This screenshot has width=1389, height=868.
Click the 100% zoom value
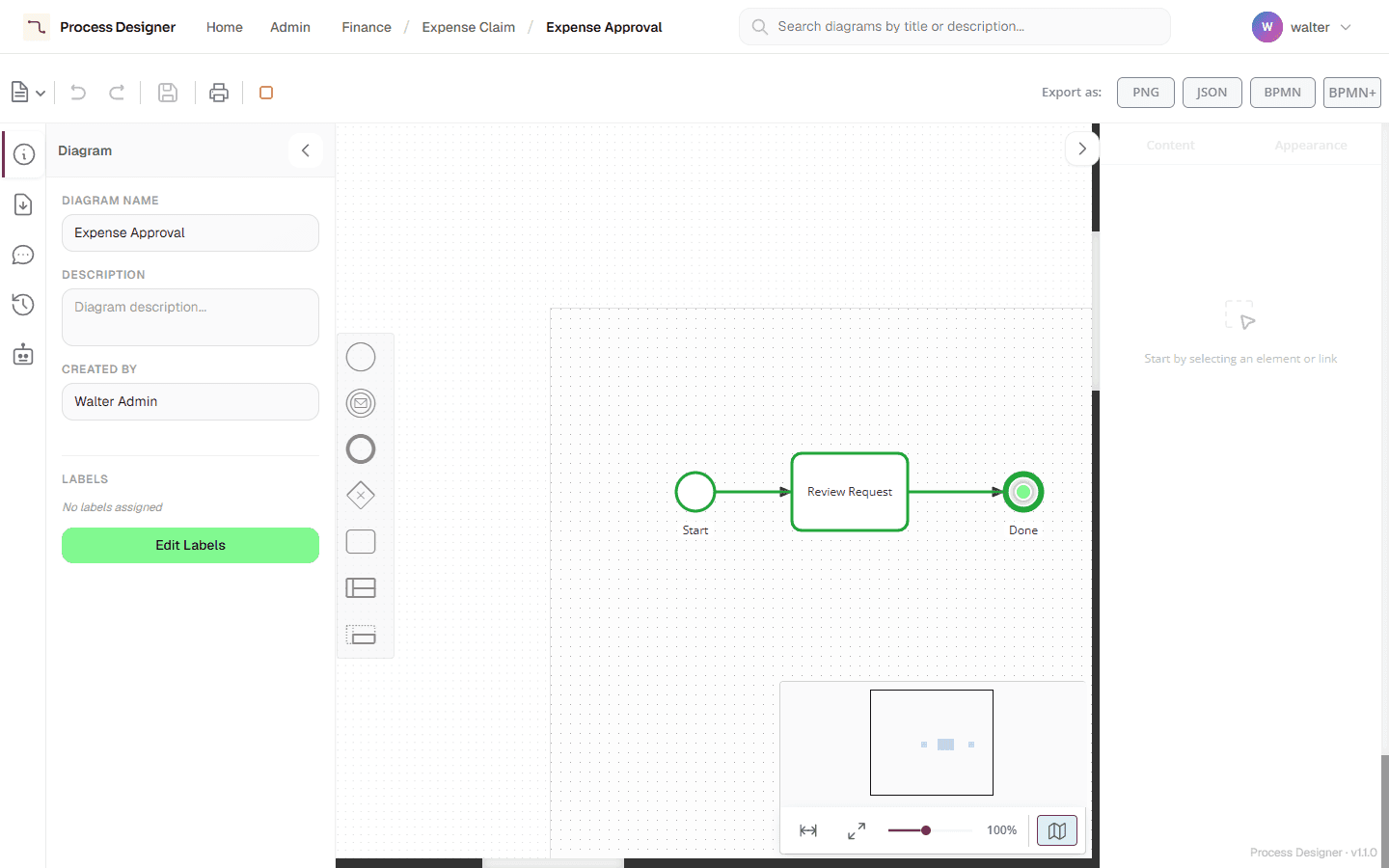[x=1001, y=830]
